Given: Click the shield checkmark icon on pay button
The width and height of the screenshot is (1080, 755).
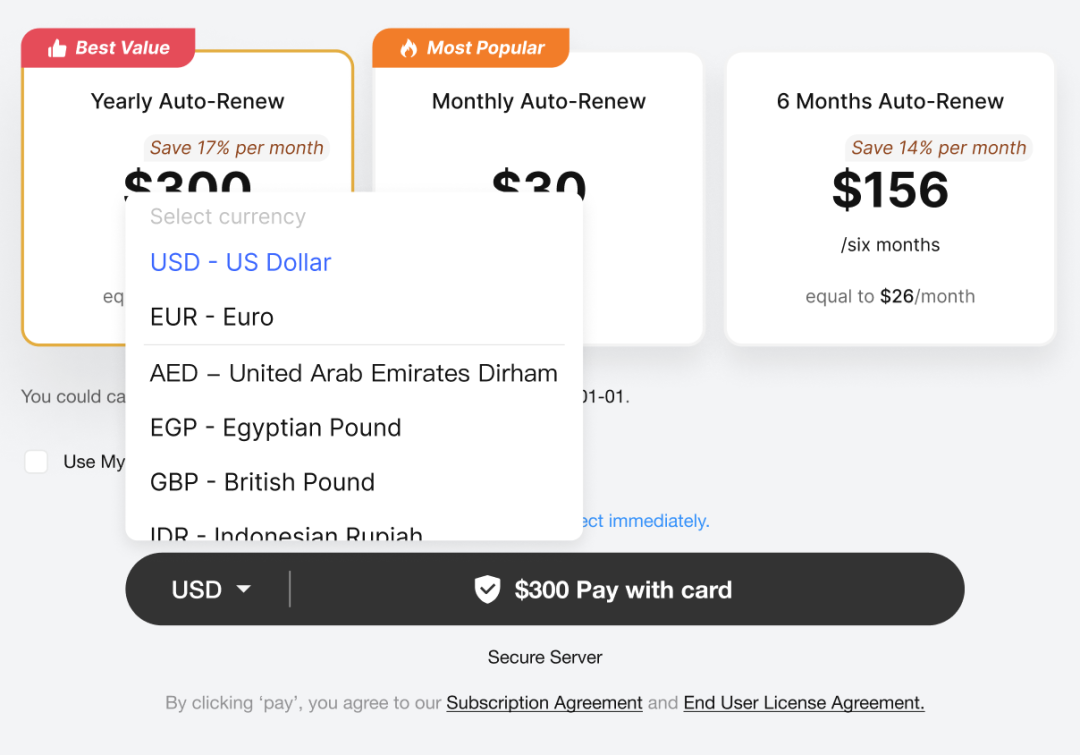Looking at the screenshot, I should (487, 590).
